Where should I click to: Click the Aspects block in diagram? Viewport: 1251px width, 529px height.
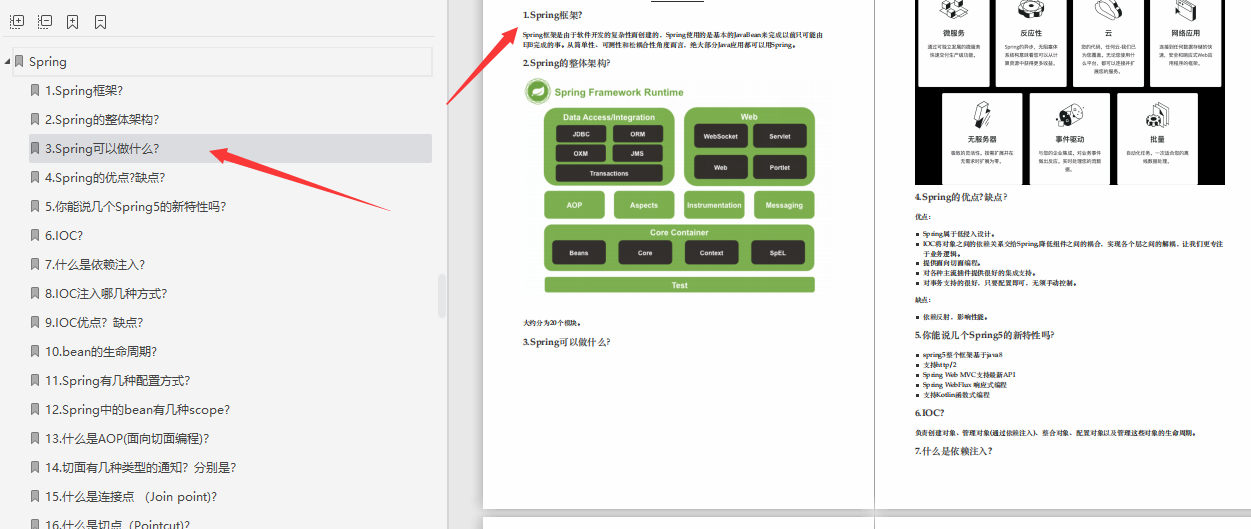tap(644, 205)
